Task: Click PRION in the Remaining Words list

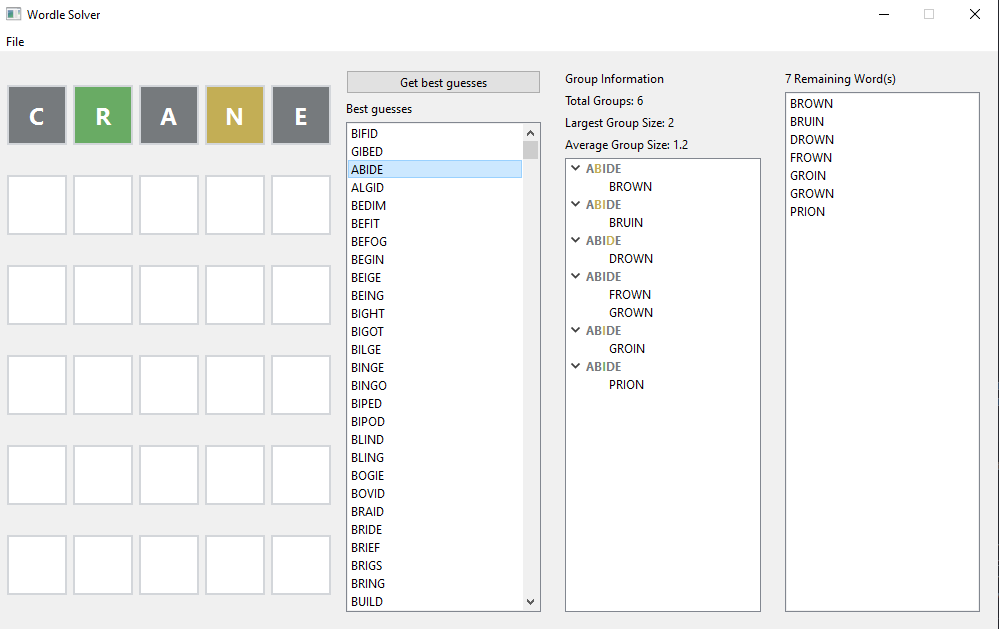Action: (x=882, y=212)
